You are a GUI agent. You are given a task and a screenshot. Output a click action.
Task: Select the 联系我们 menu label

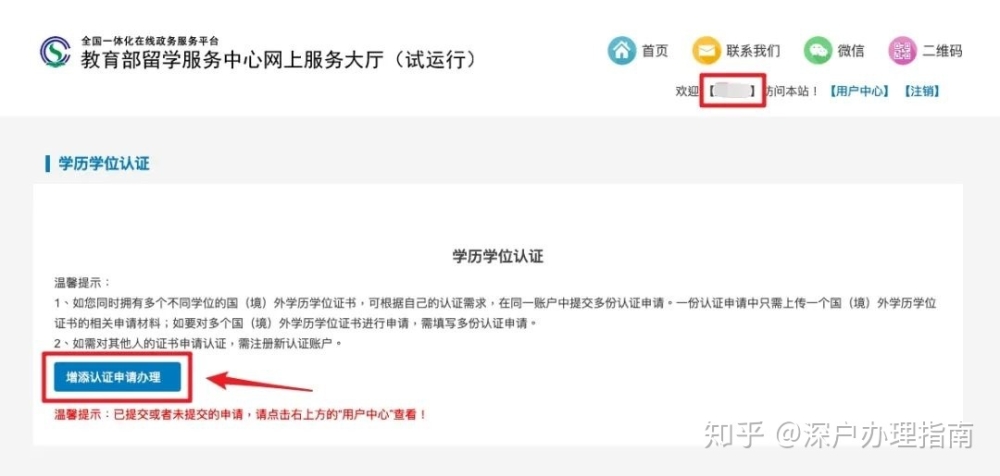coord(753,52)
